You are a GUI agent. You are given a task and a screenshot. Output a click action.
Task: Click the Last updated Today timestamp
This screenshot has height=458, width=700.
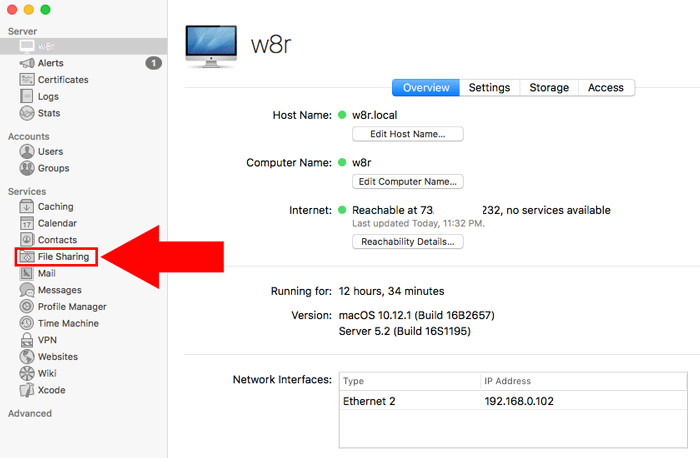click(x=418, y=223)
